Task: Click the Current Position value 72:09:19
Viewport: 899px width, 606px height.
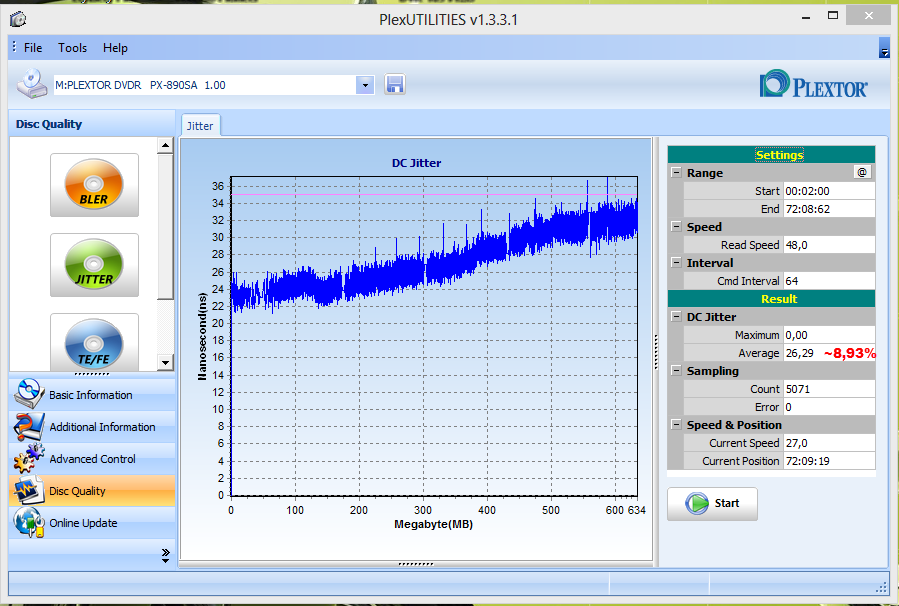Action: [x=828, y=461]
